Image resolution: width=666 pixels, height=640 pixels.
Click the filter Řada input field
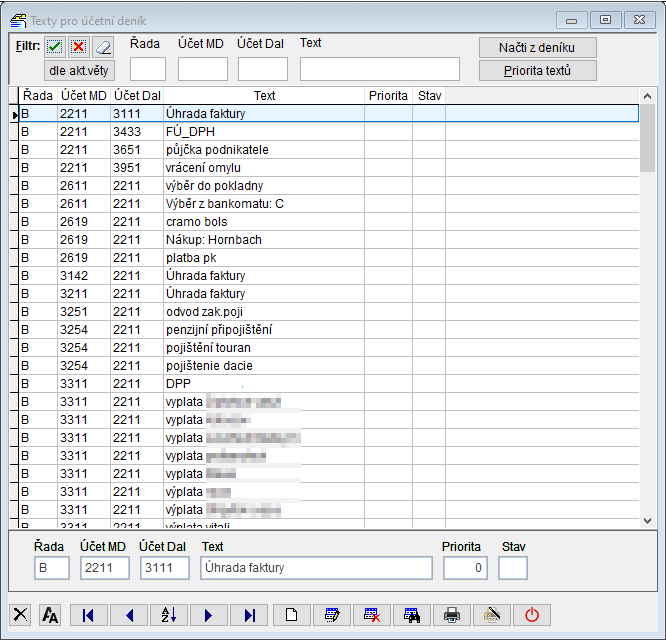click(148, 69)
